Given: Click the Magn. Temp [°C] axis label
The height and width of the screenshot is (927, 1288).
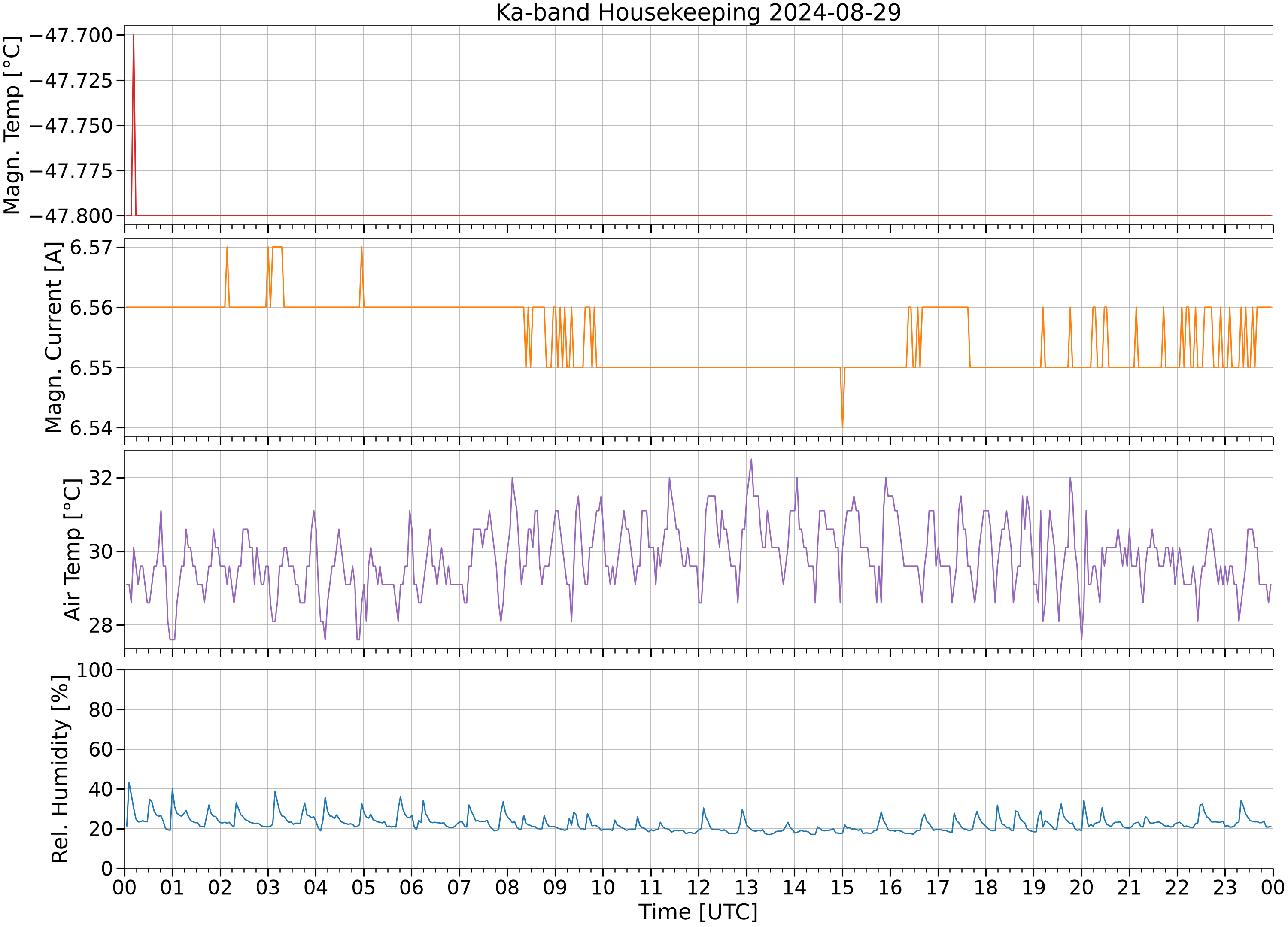Looking at the screenshot, I should (12, 125).
